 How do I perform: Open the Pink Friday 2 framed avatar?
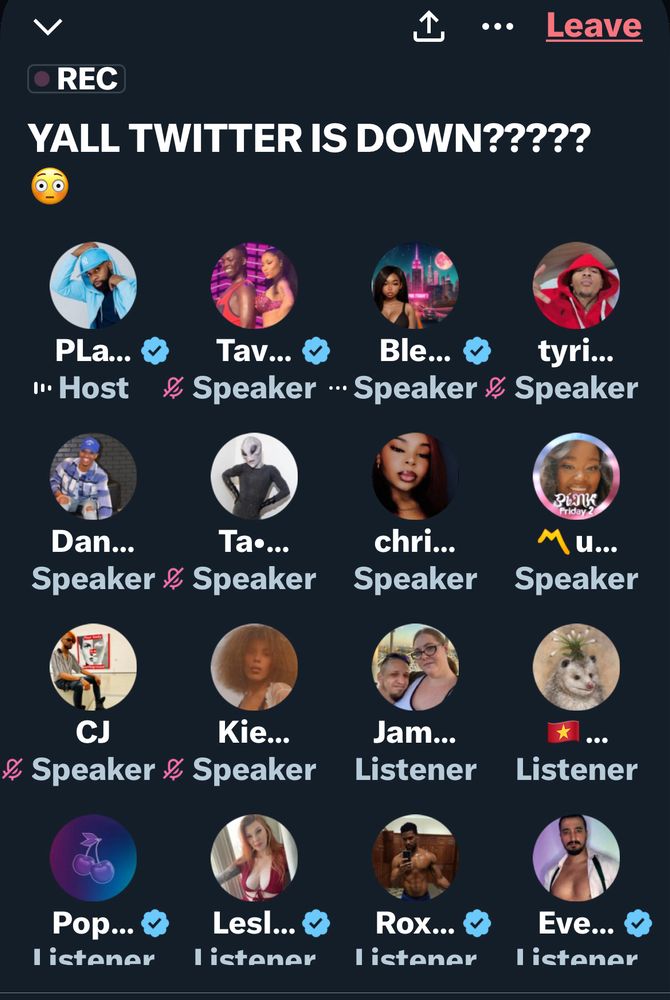tap(576, 476)
